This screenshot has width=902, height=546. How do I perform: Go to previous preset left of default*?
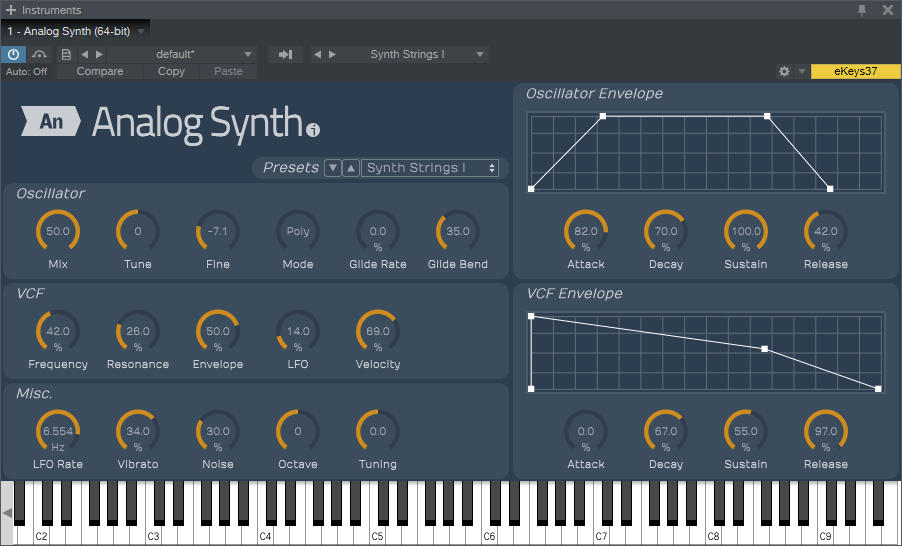point(85,54)
